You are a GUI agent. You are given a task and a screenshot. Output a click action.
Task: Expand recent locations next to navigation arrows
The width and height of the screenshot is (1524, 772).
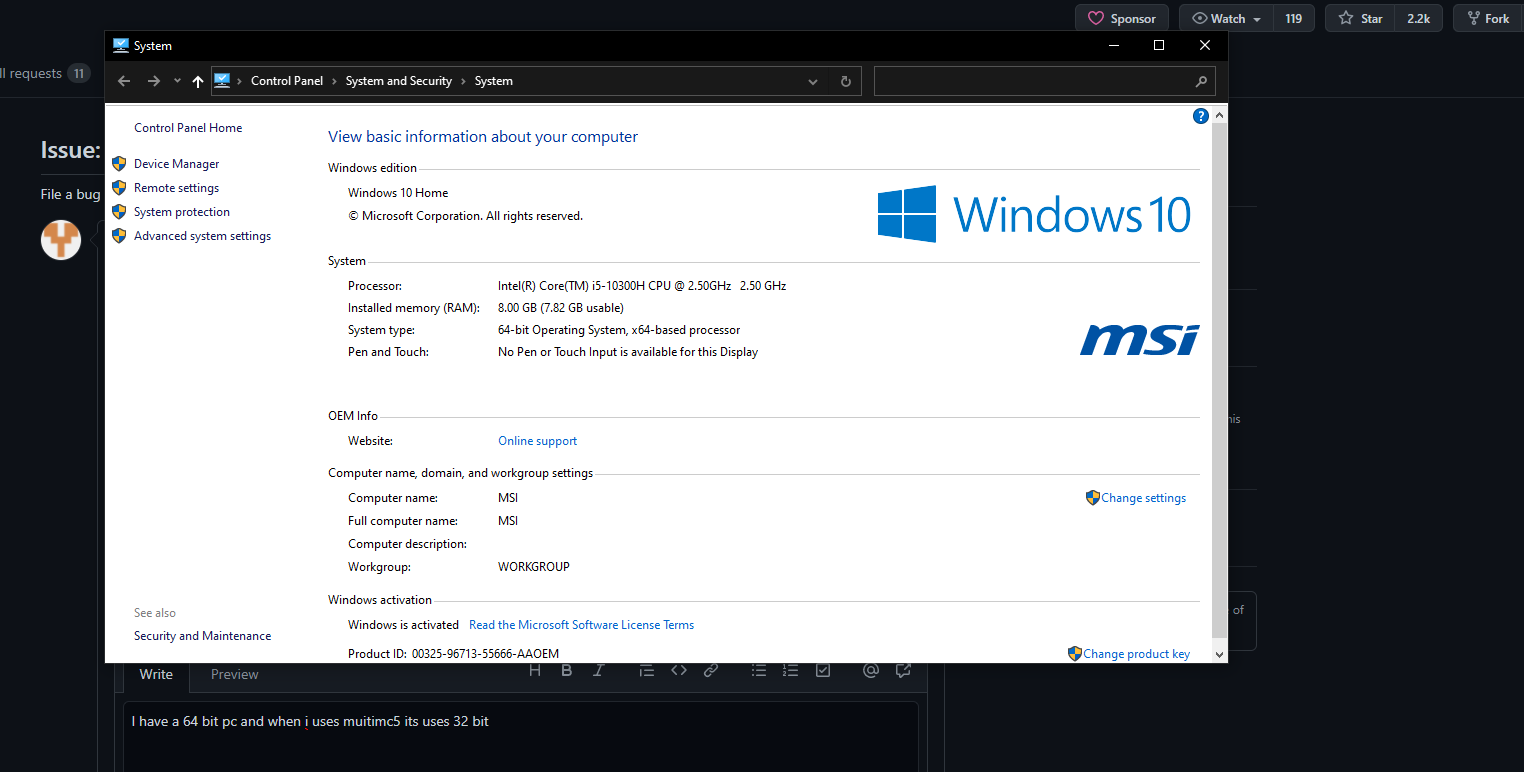[177, 81]
